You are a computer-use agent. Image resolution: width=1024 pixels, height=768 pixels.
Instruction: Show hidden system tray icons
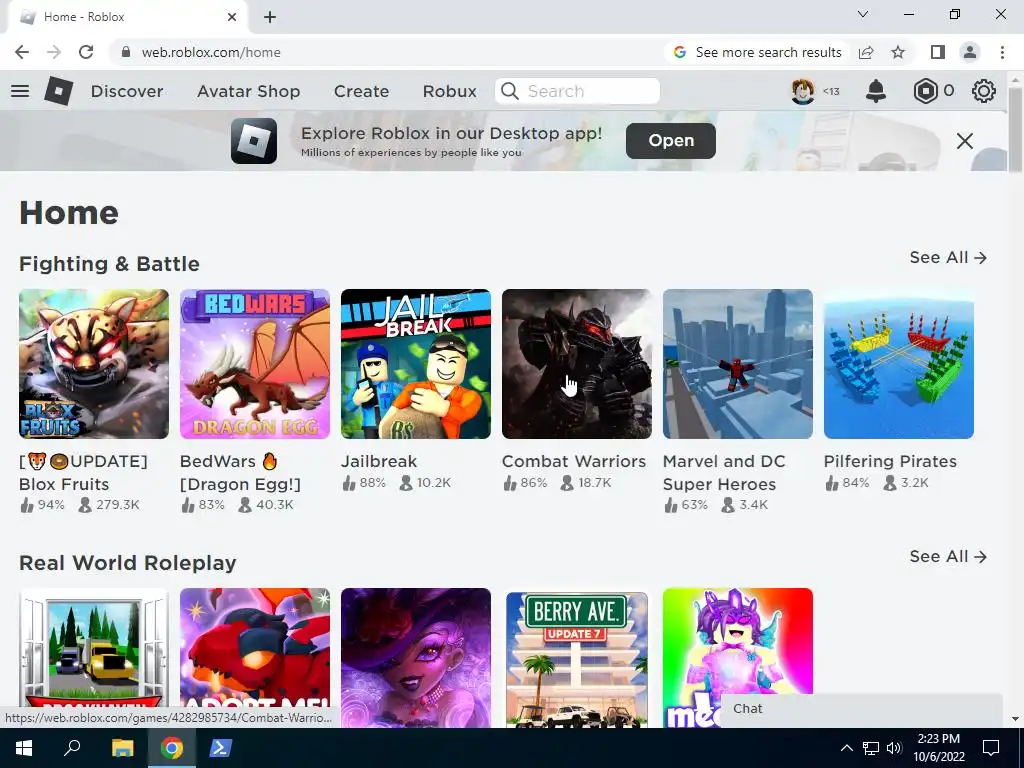(846, 748)
